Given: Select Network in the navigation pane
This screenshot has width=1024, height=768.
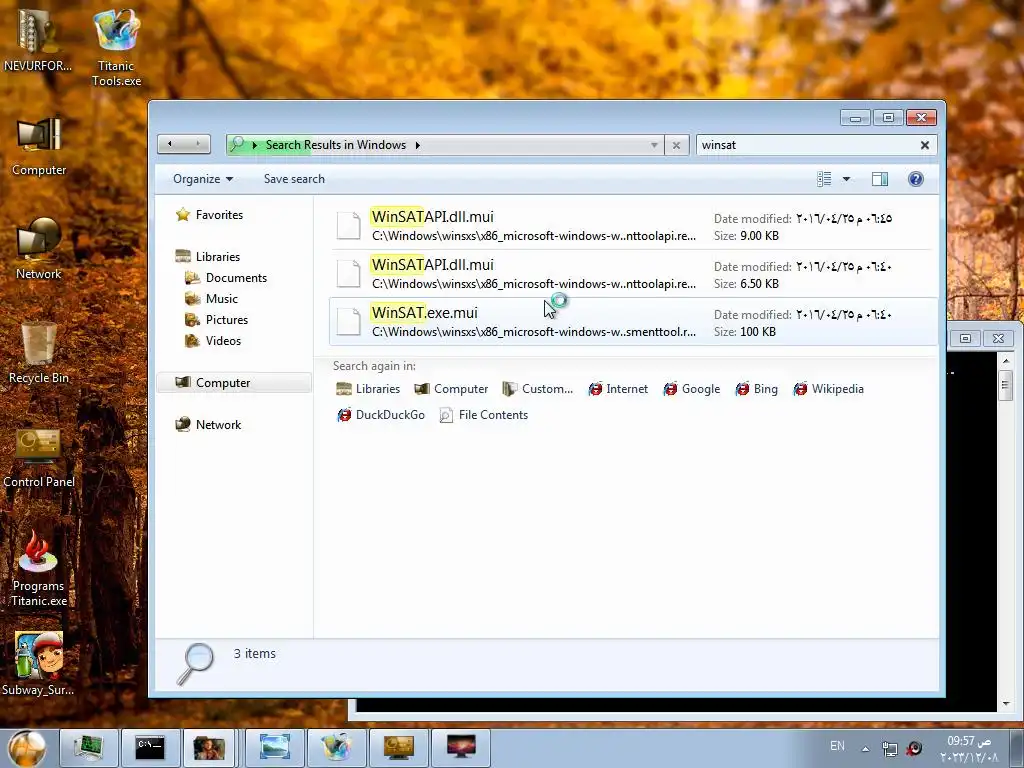Looking at the screenshot, I should 208,424.
